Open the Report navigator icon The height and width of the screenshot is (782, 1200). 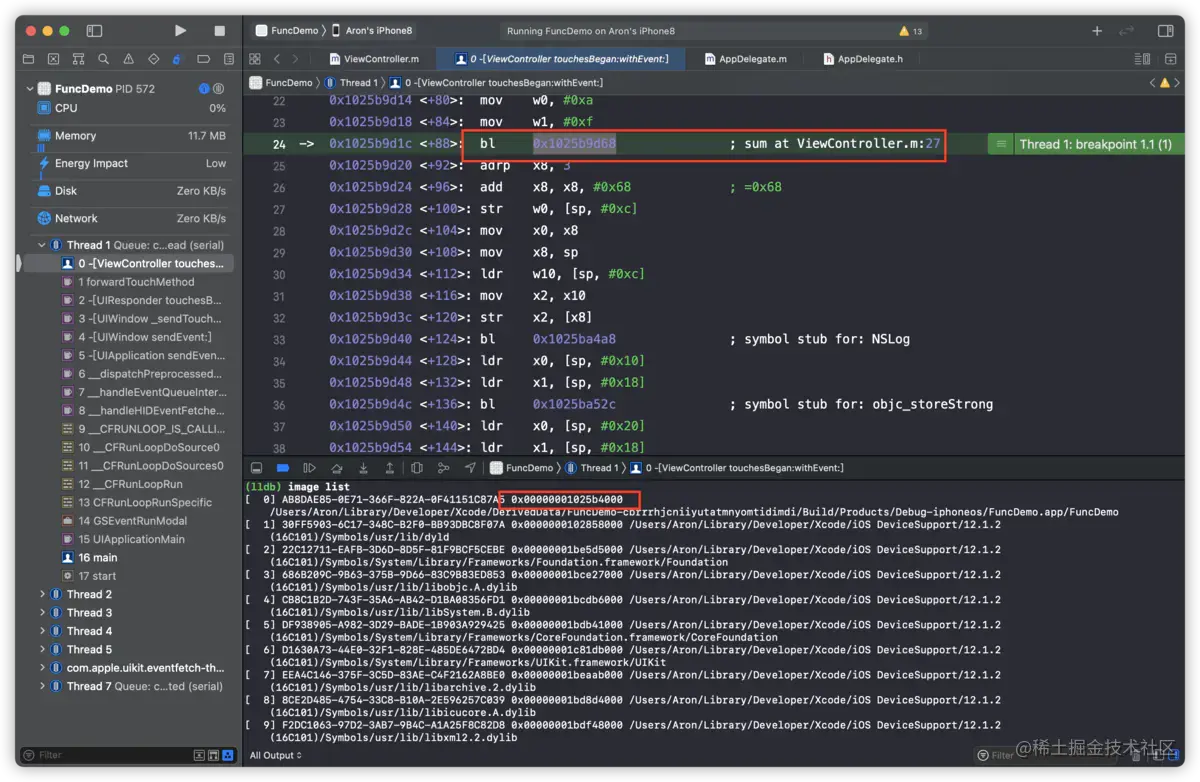tap(229, 59)
